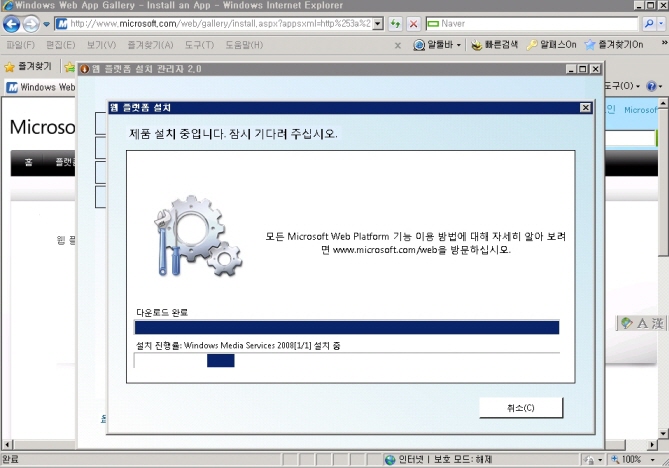This screenshot has height=468, width=669.
Task: Click the 홈 nav item on Microsoft page
Action: click(x=28, y=162)
